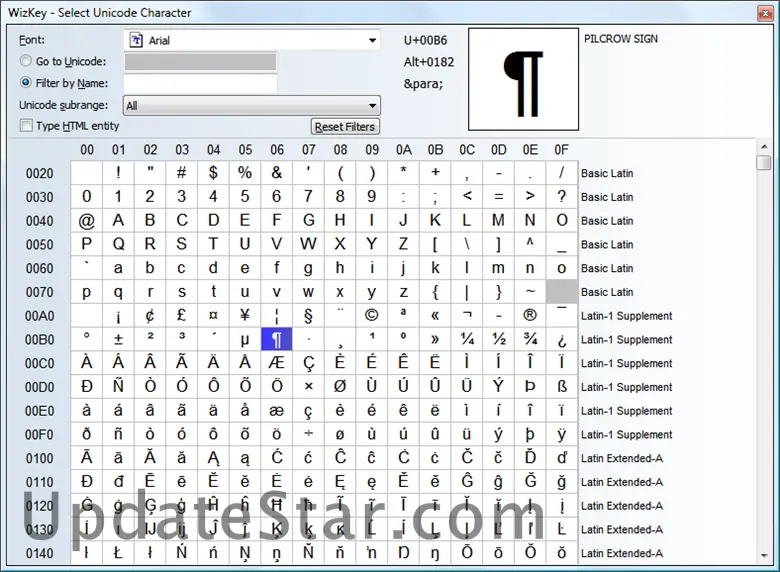The height and width of the screenshot is (572, 780).
Task: Select the digit 7 character
Action: point(308,196)
